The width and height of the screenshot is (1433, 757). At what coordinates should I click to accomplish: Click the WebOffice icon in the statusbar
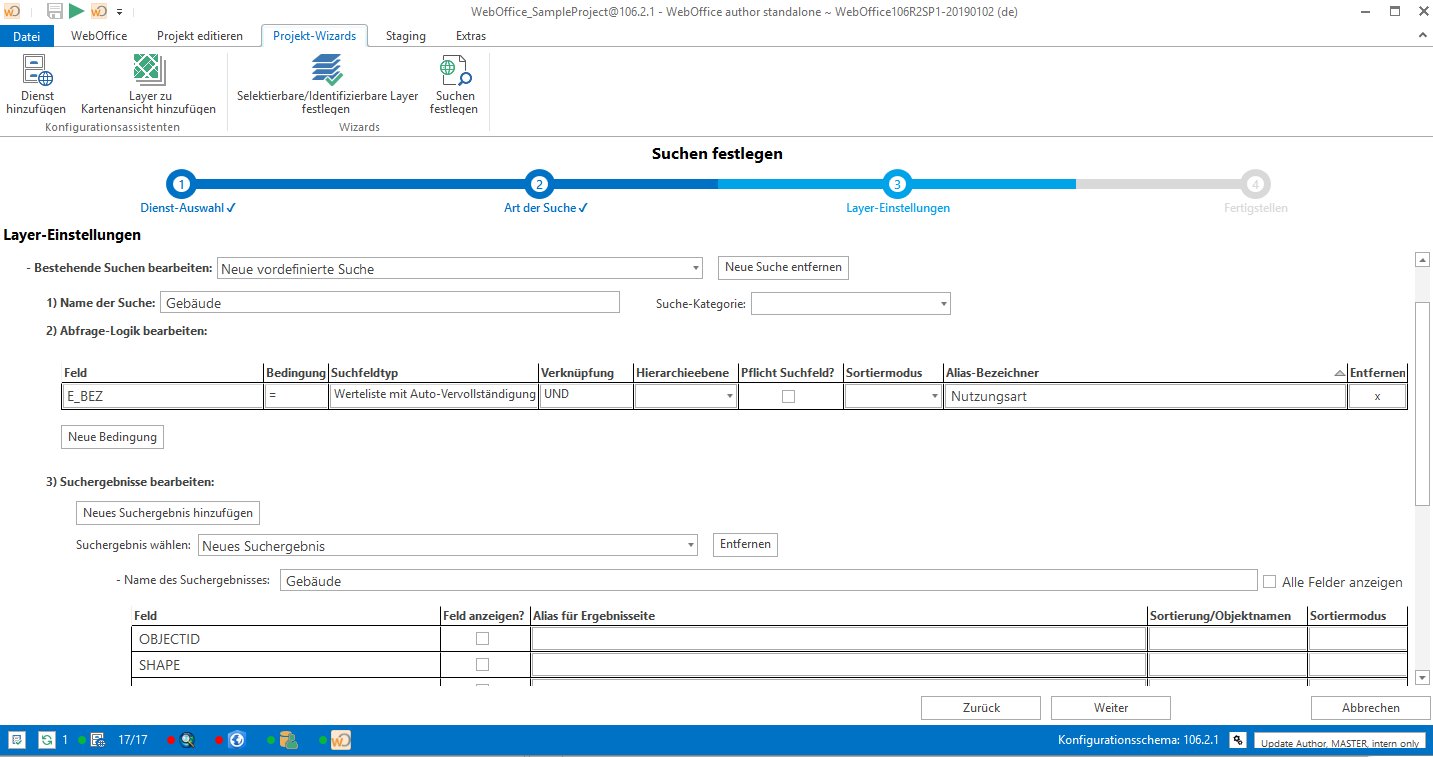pos(341,740)
